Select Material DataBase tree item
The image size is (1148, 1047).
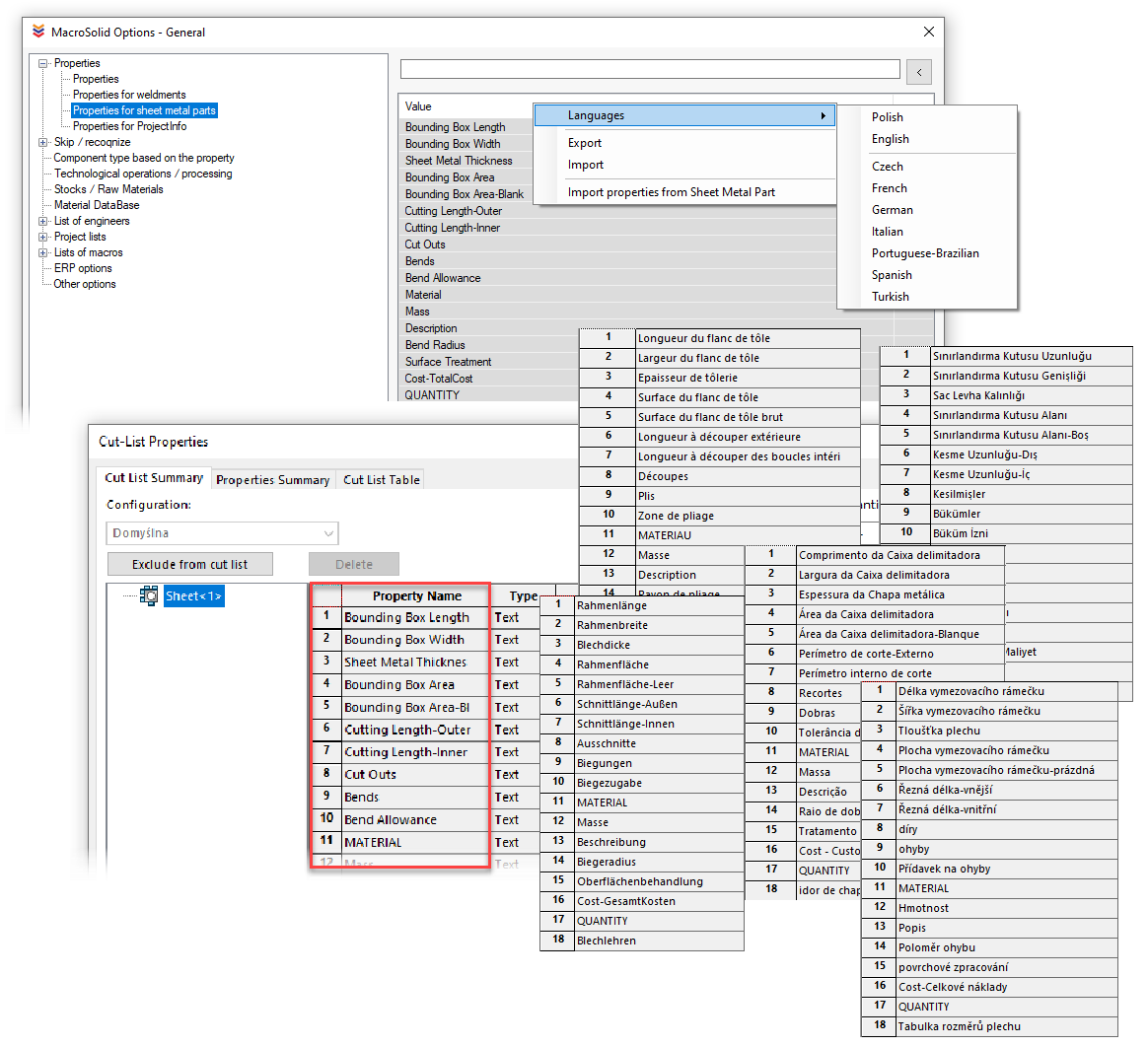point(96,206)
